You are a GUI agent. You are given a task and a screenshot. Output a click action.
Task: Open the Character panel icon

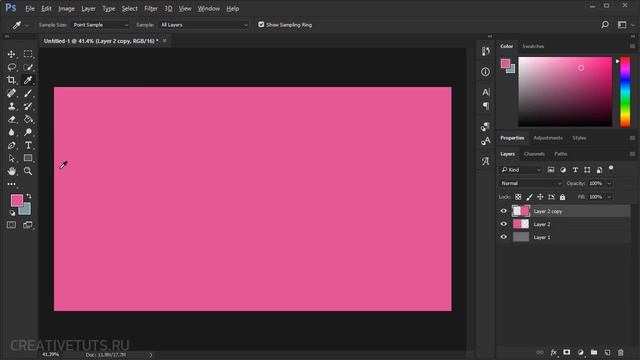click(485, 92)
